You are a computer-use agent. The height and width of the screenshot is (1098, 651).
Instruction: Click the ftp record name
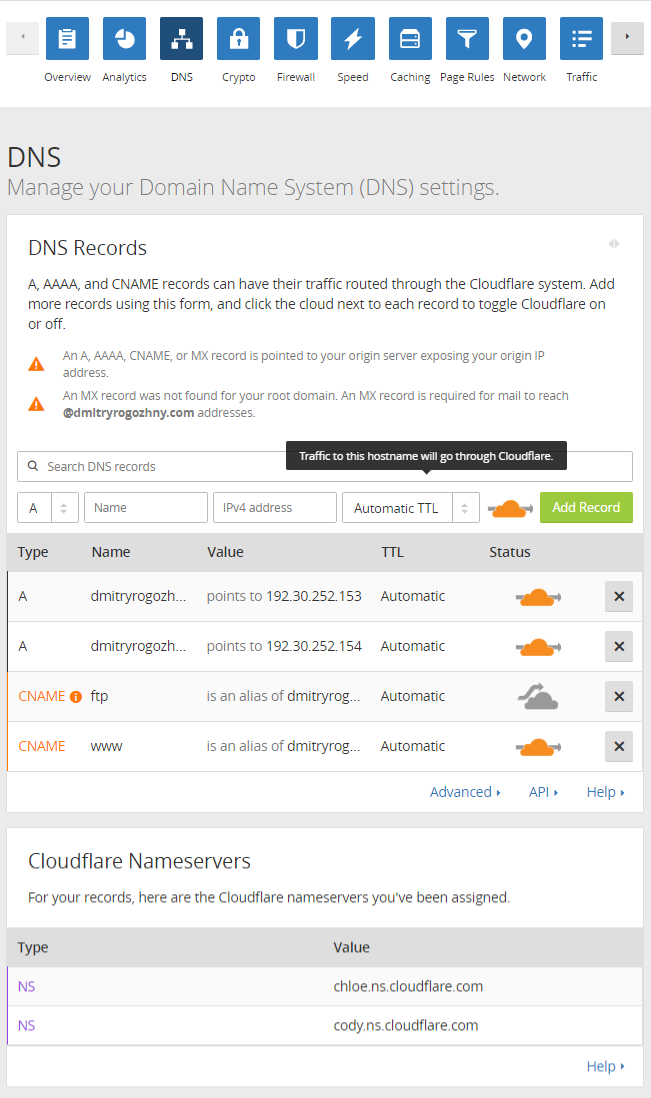coord(99,696)
